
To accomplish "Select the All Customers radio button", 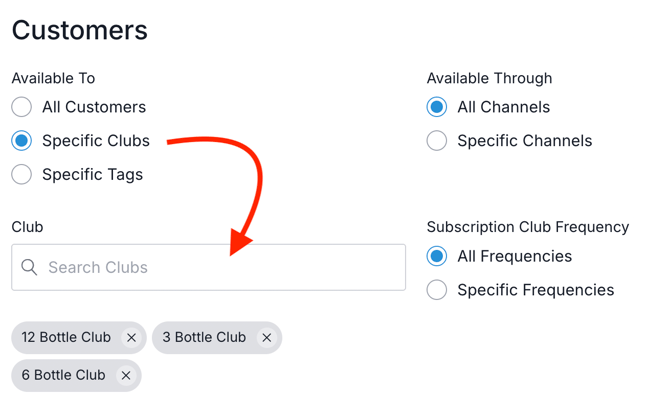I will click(x=22, y=107).
